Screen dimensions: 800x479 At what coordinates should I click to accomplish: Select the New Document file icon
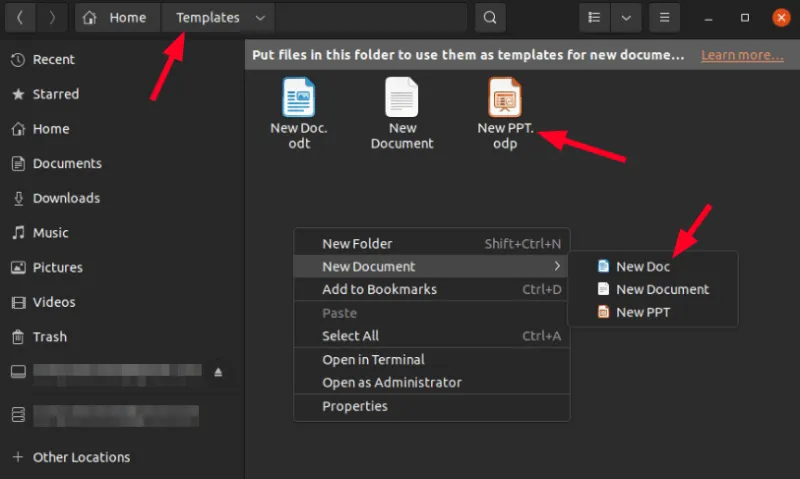402,98
